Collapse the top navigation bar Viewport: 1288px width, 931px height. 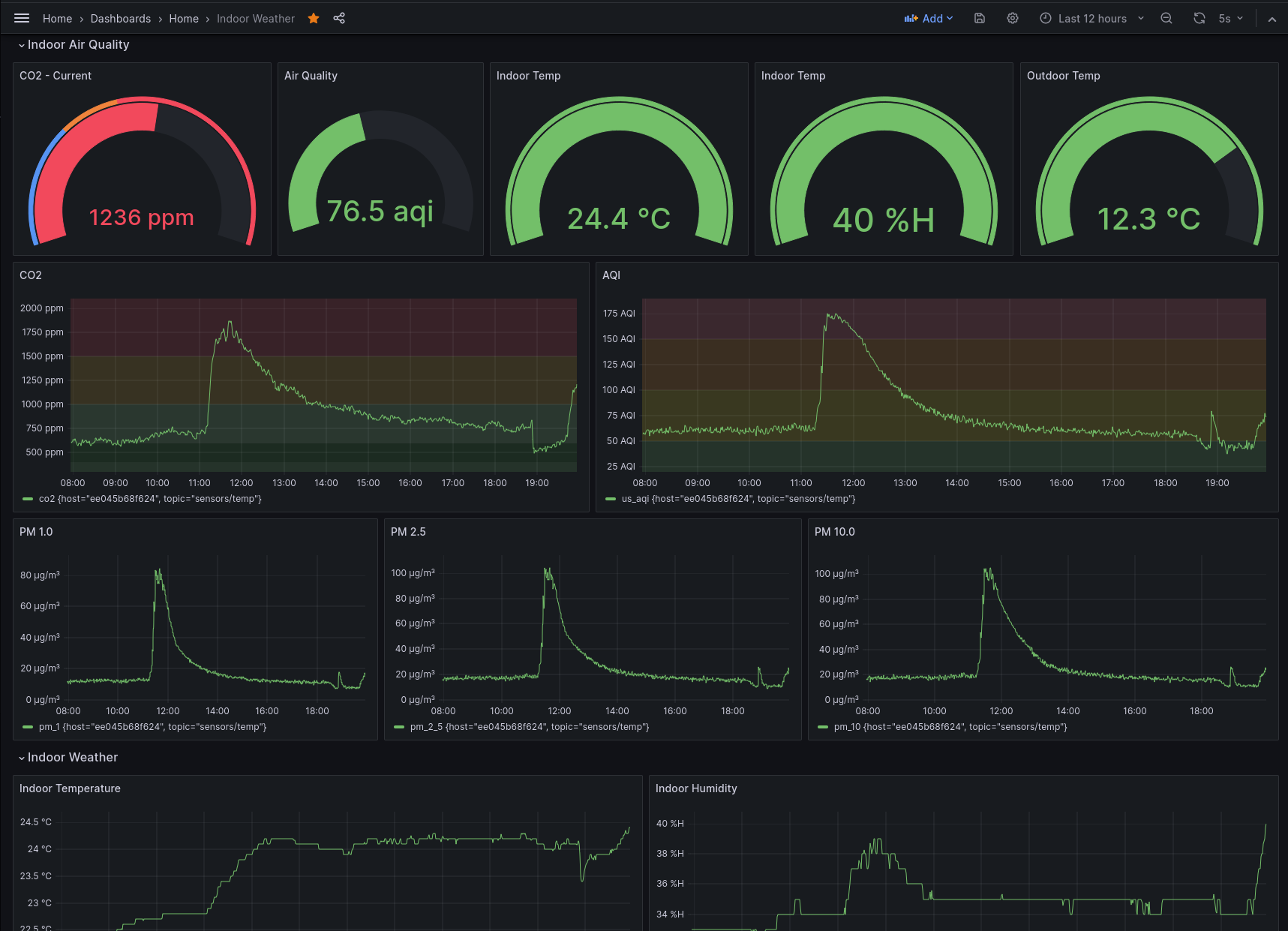pos(1272,18)
